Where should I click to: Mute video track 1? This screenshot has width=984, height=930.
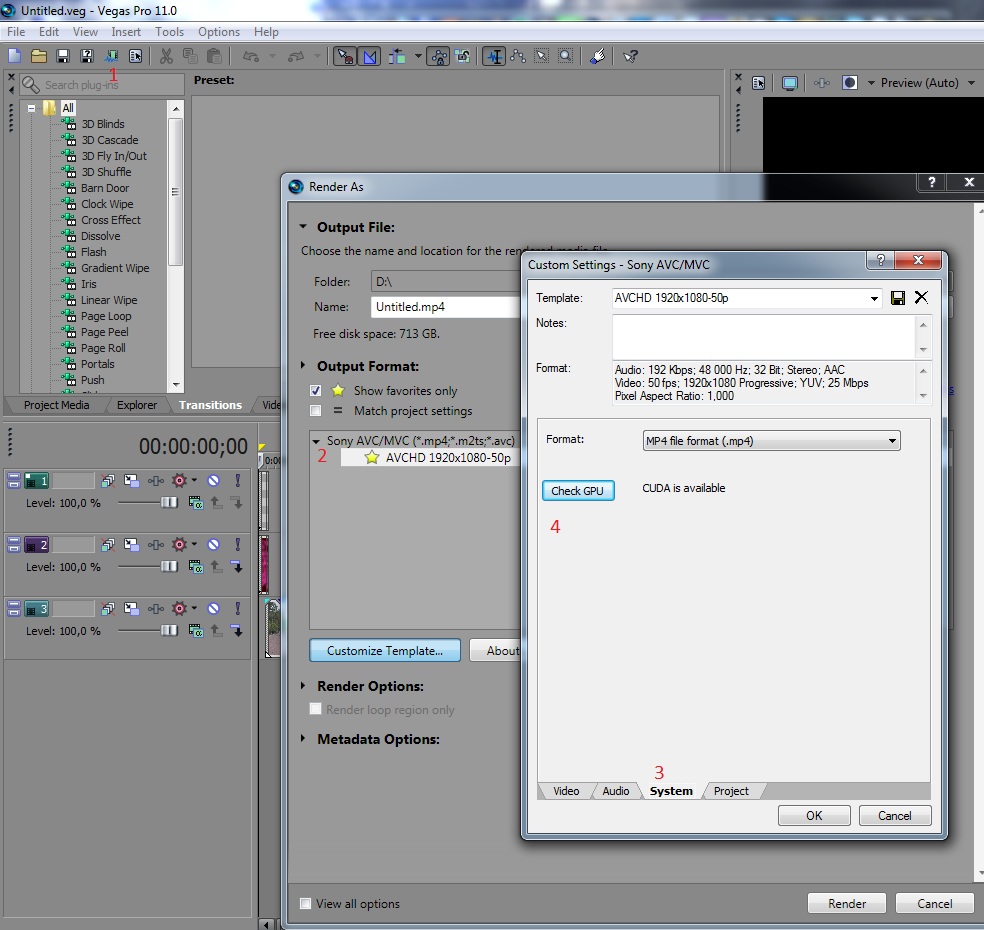(x=213, y=481)
